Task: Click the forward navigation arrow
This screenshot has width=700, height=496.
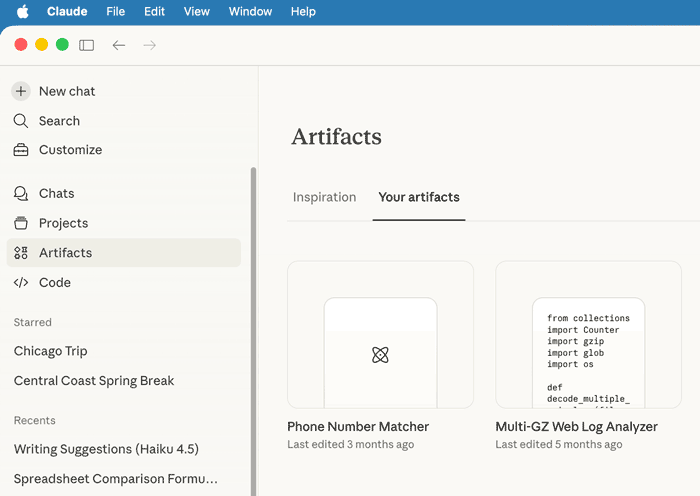Action: (150, 45)
